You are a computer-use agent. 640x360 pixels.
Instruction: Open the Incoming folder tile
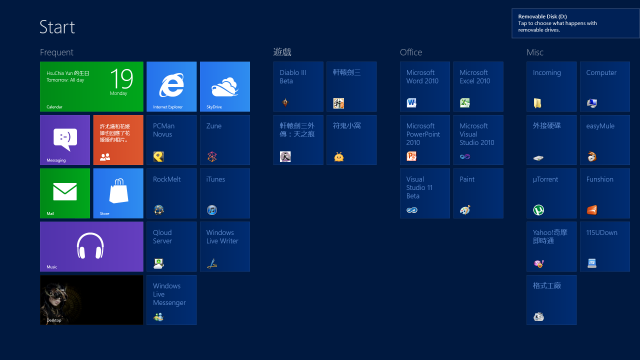[x=551, y=87]
